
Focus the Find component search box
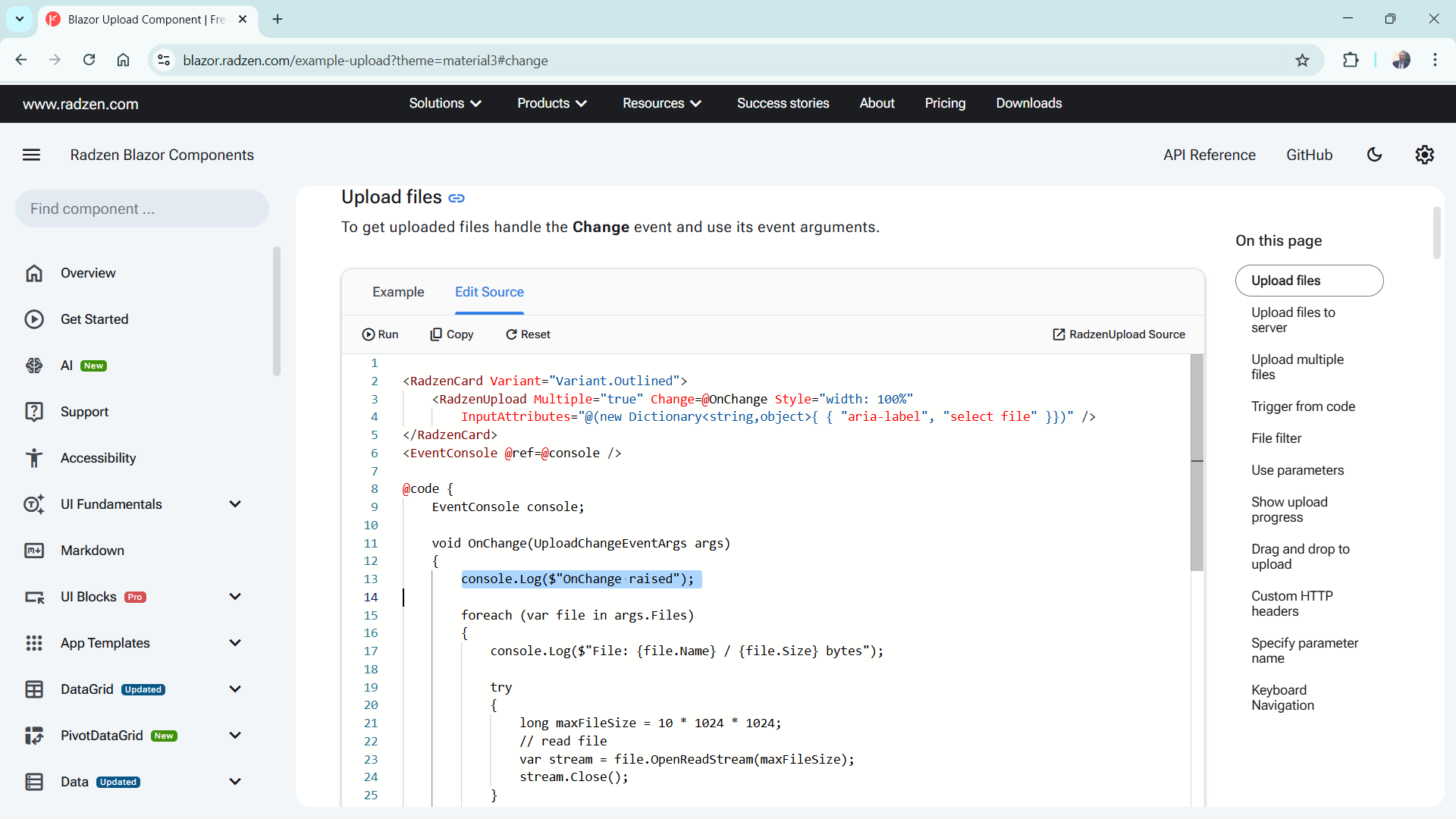pos(142,209)
